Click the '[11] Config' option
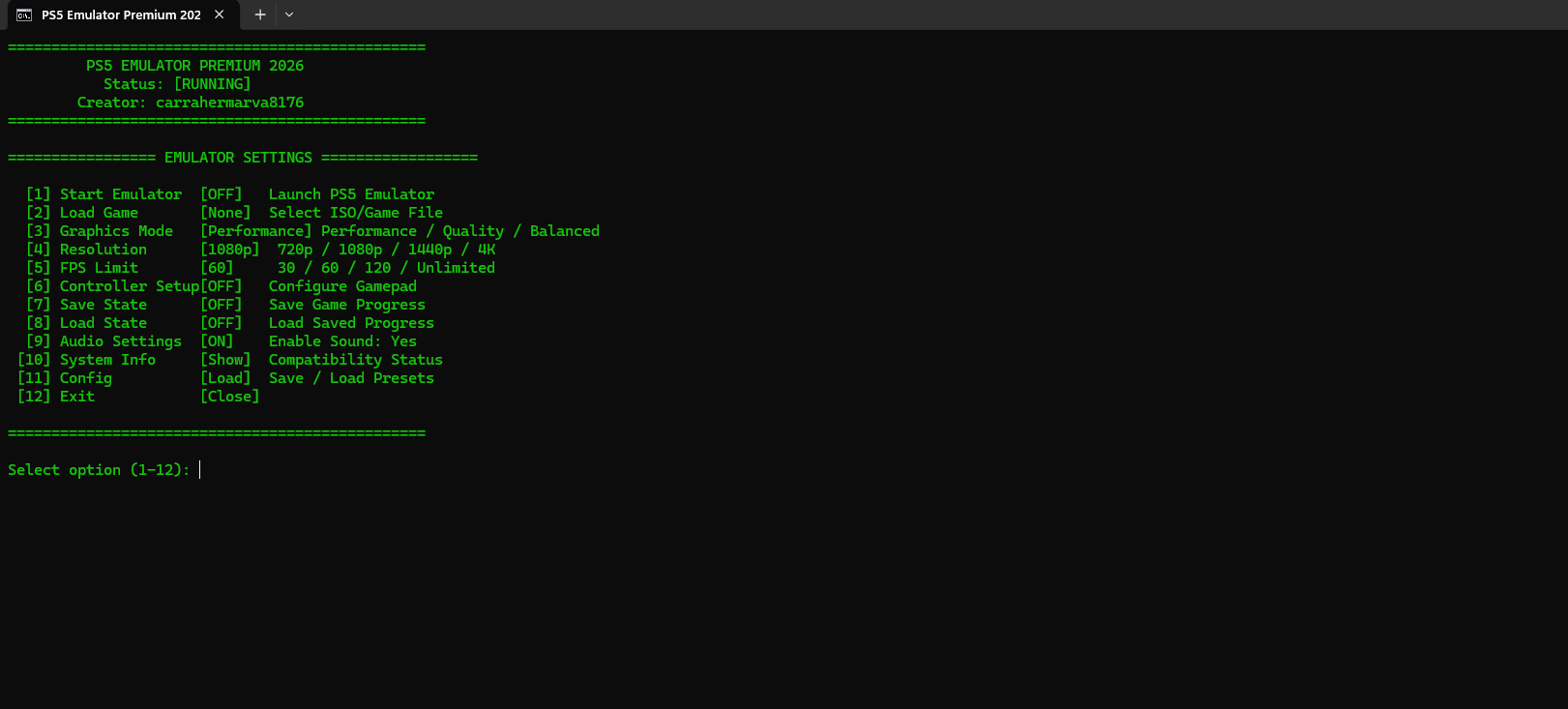 pyautogui.click(x=65, y=378)
